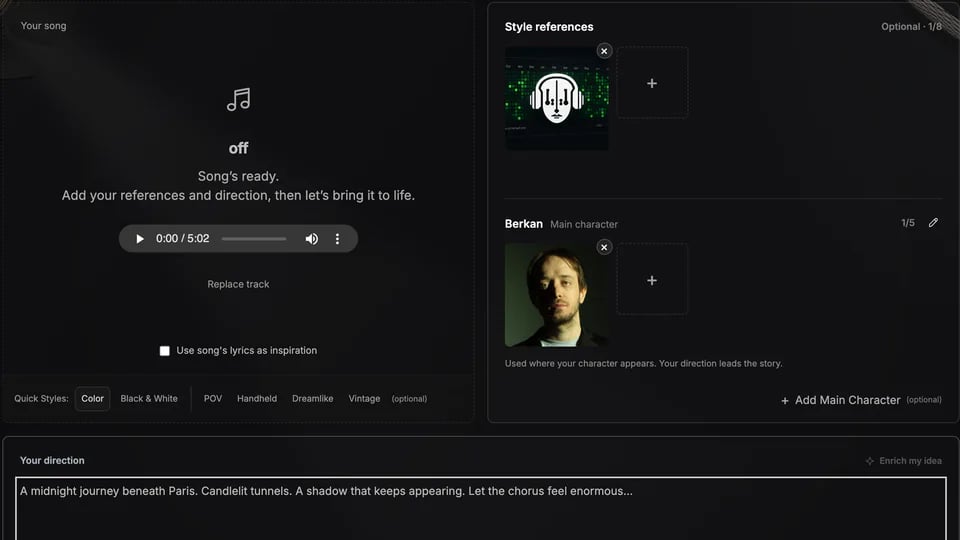The image size is (960, 540).
Task: Click the 'Optional · 1/8' counter
Action: [x=911, y=27]
